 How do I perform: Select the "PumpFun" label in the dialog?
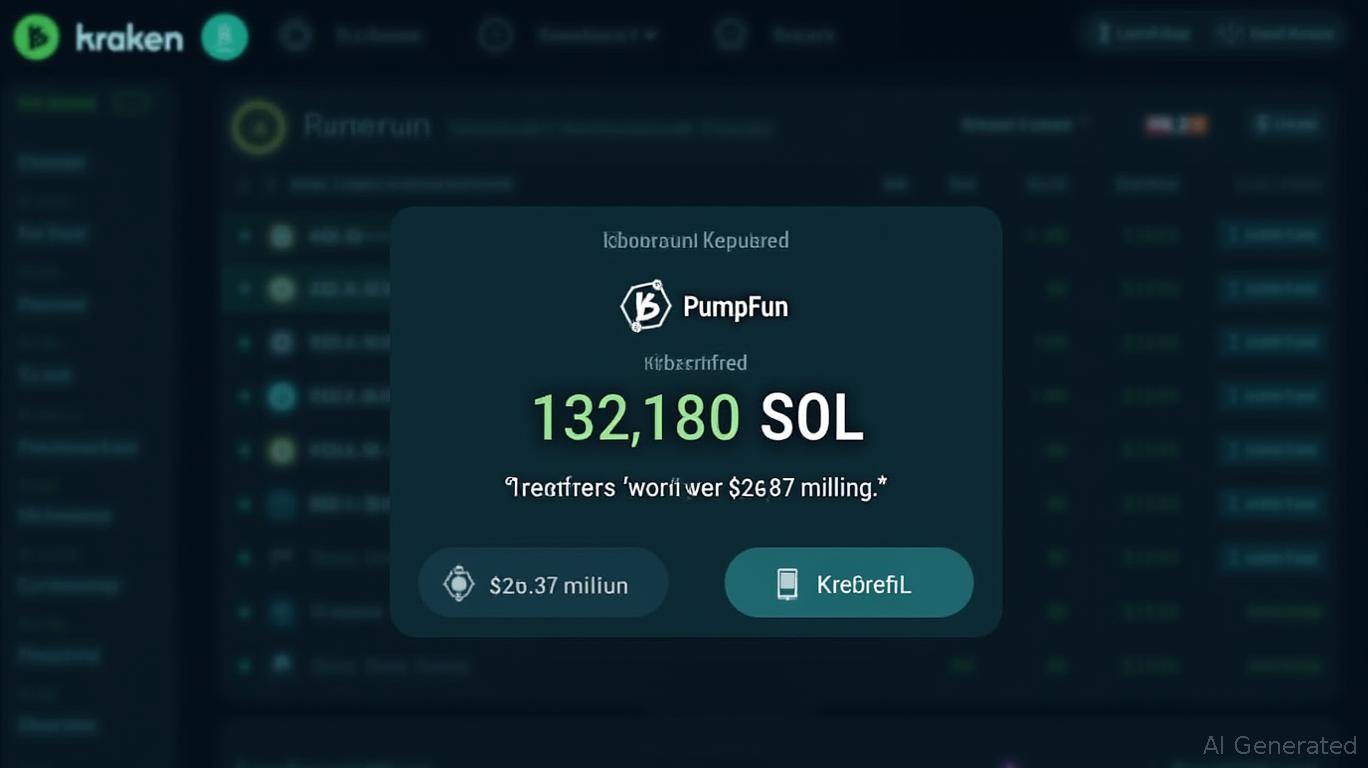pos(735,306)
